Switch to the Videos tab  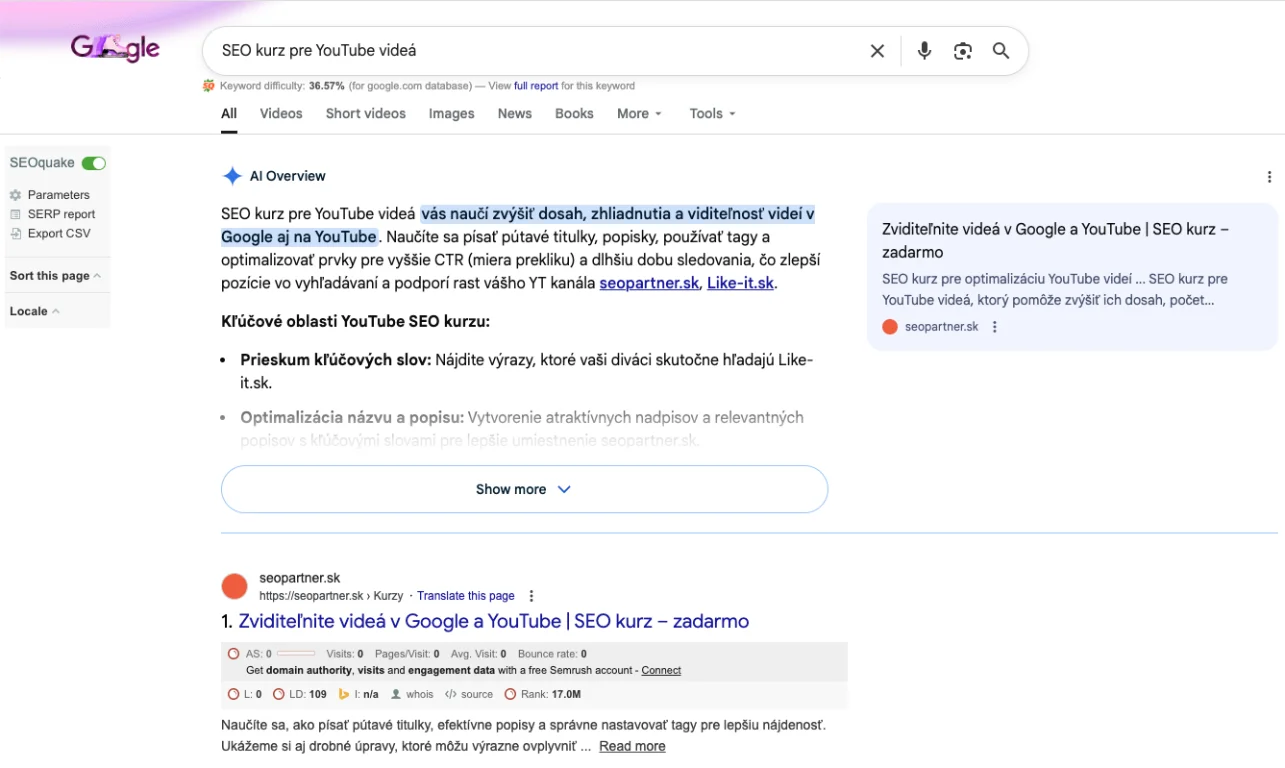tap(281, 114)
